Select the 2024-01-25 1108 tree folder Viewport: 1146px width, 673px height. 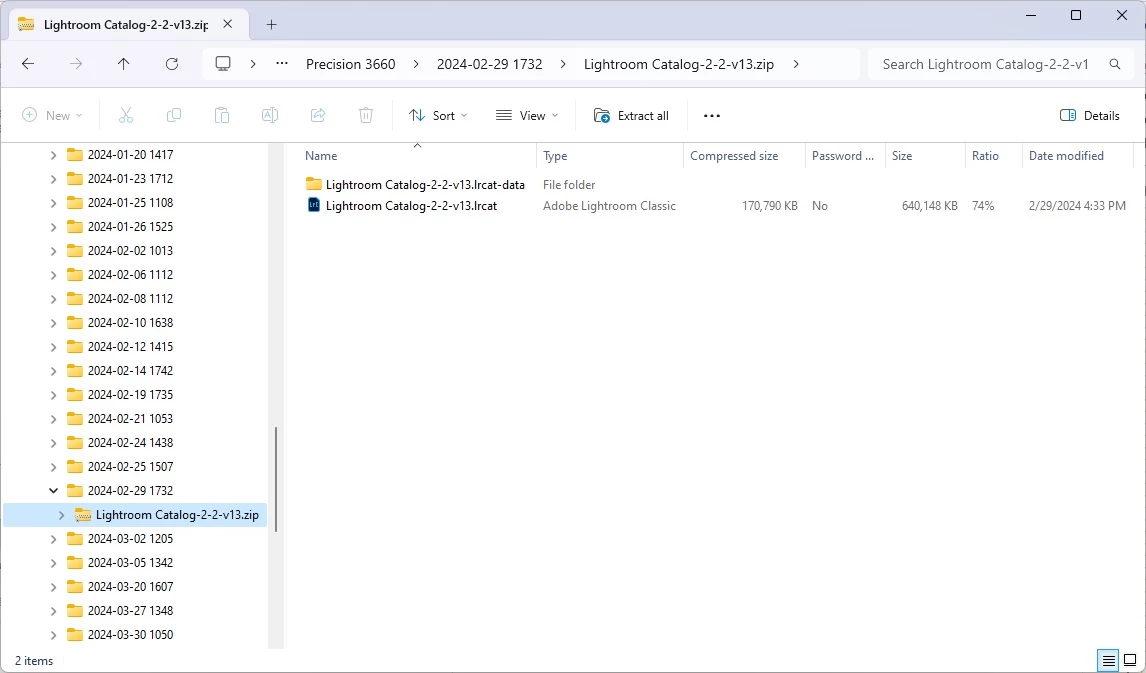[x=130, y=202]
